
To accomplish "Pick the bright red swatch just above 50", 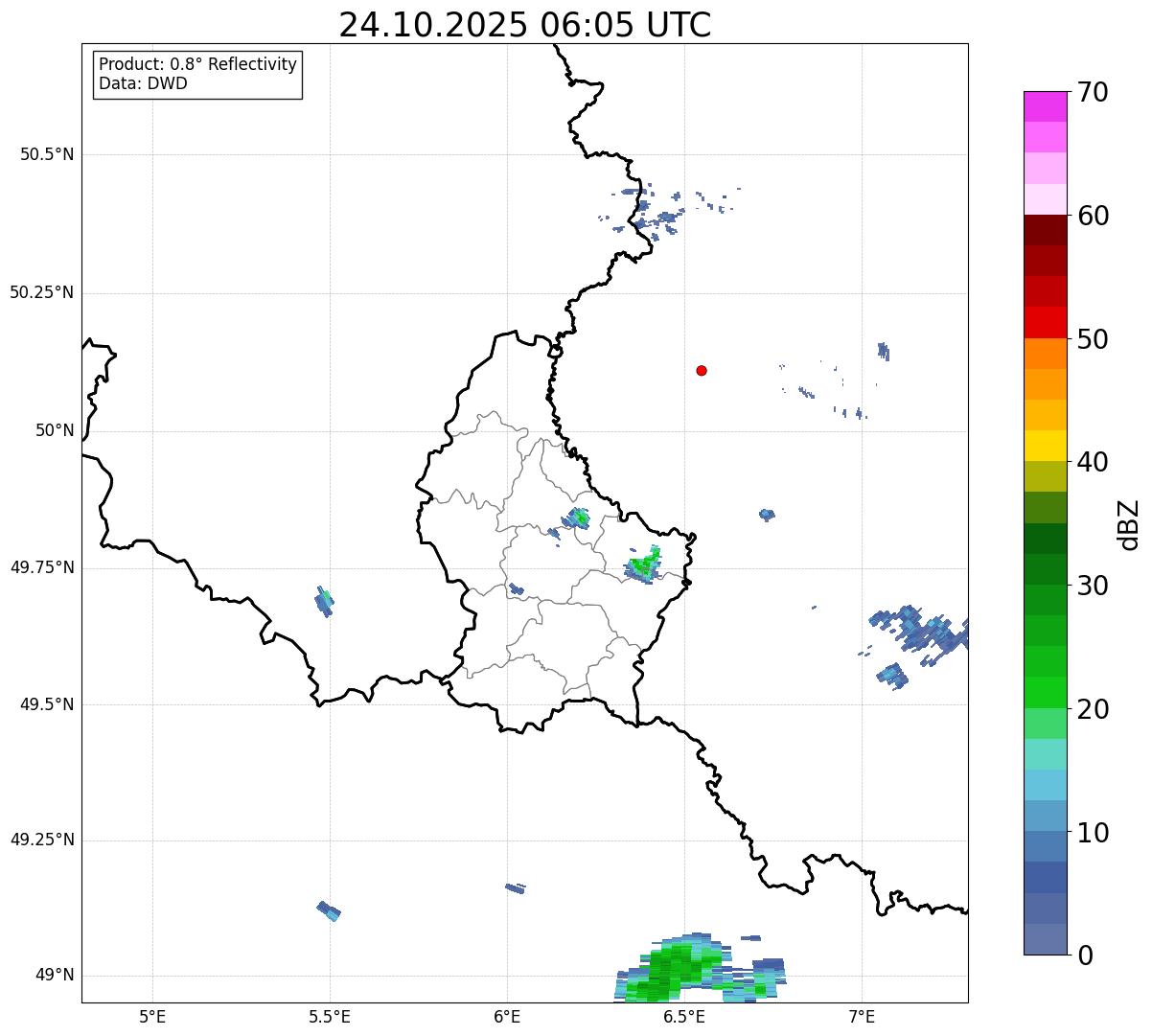I will click(x=1046, y=323).
